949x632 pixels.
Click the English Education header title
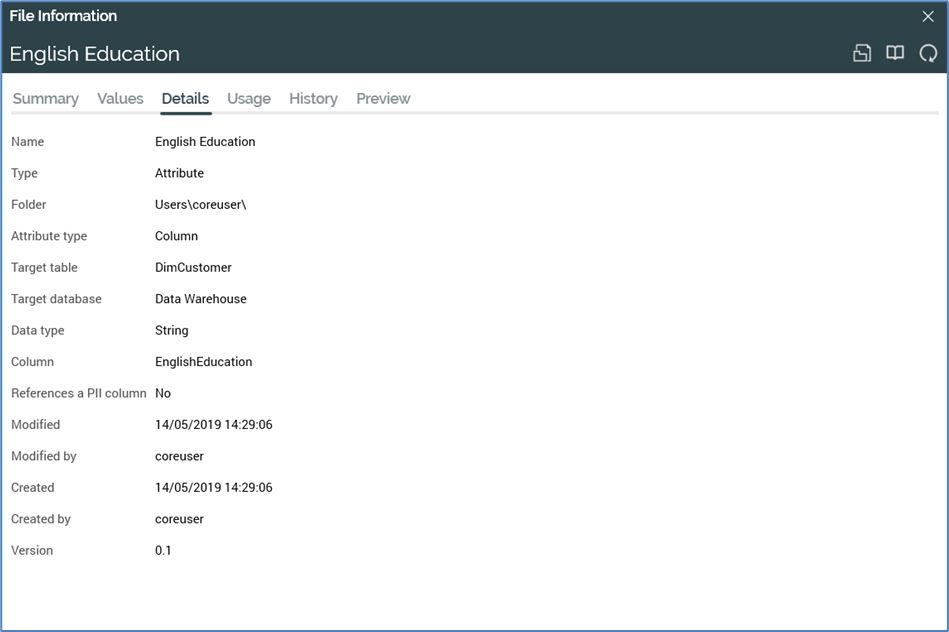[95, 54]
